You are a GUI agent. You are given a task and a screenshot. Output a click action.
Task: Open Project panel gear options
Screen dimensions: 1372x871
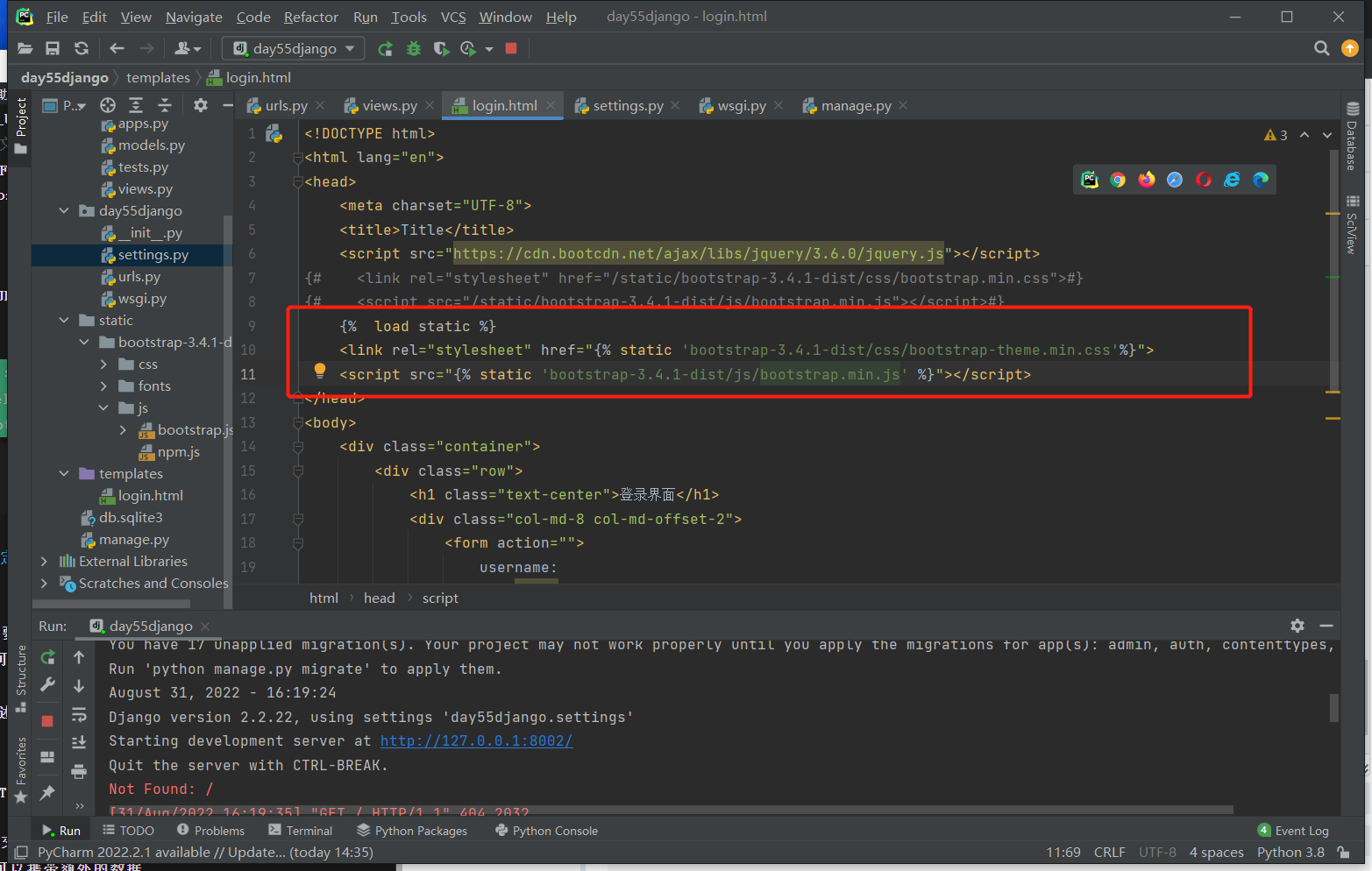coord(201,105)
